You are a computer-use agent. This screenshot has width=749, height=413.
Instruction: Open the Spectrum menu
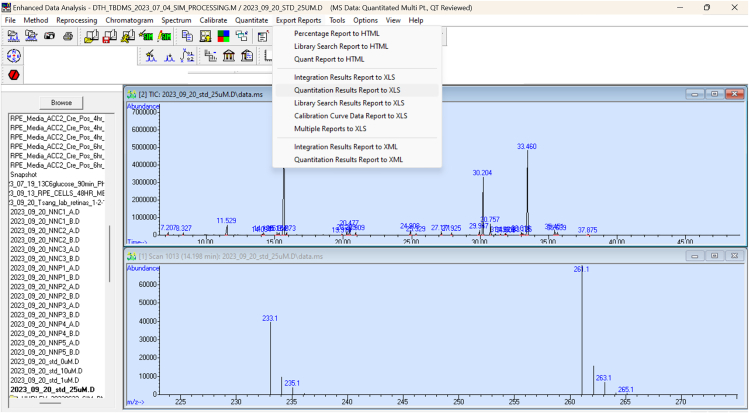click(176, 20)
